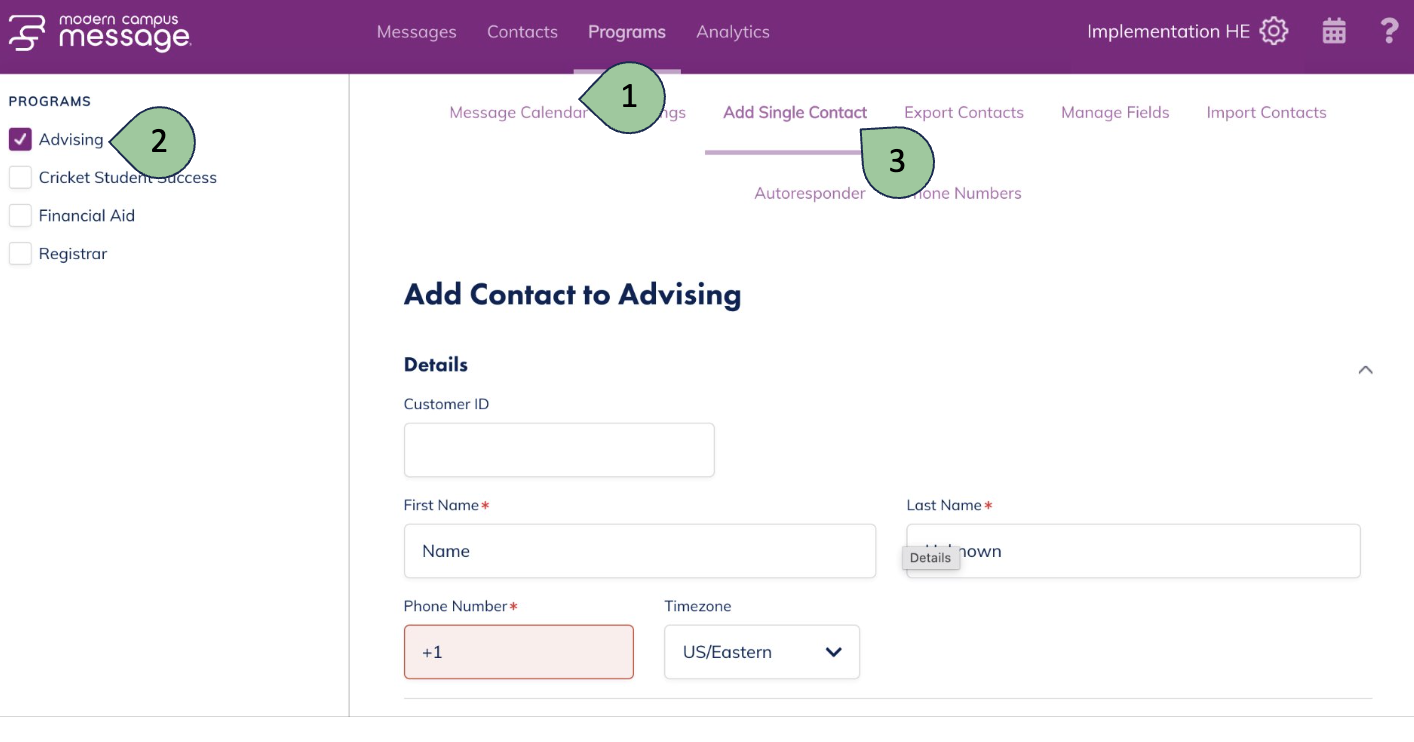Open the Export Contacts tab
Viewport: 1414px width, 742px height.
(x=963, y=112)
